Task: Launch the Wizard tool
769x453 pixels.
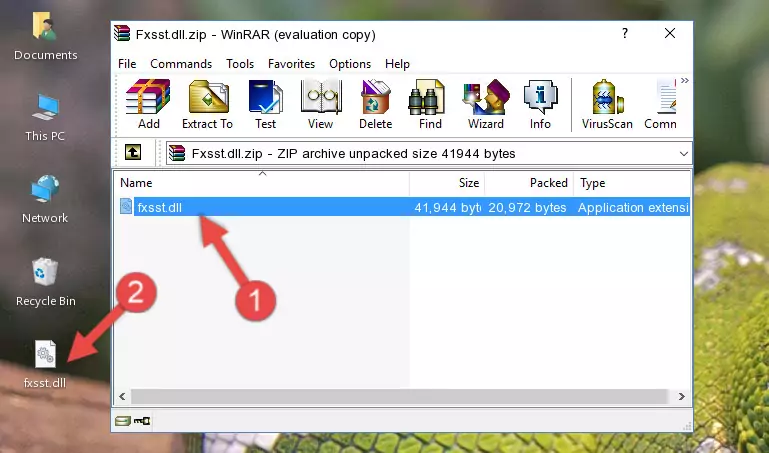Action: 486,104
